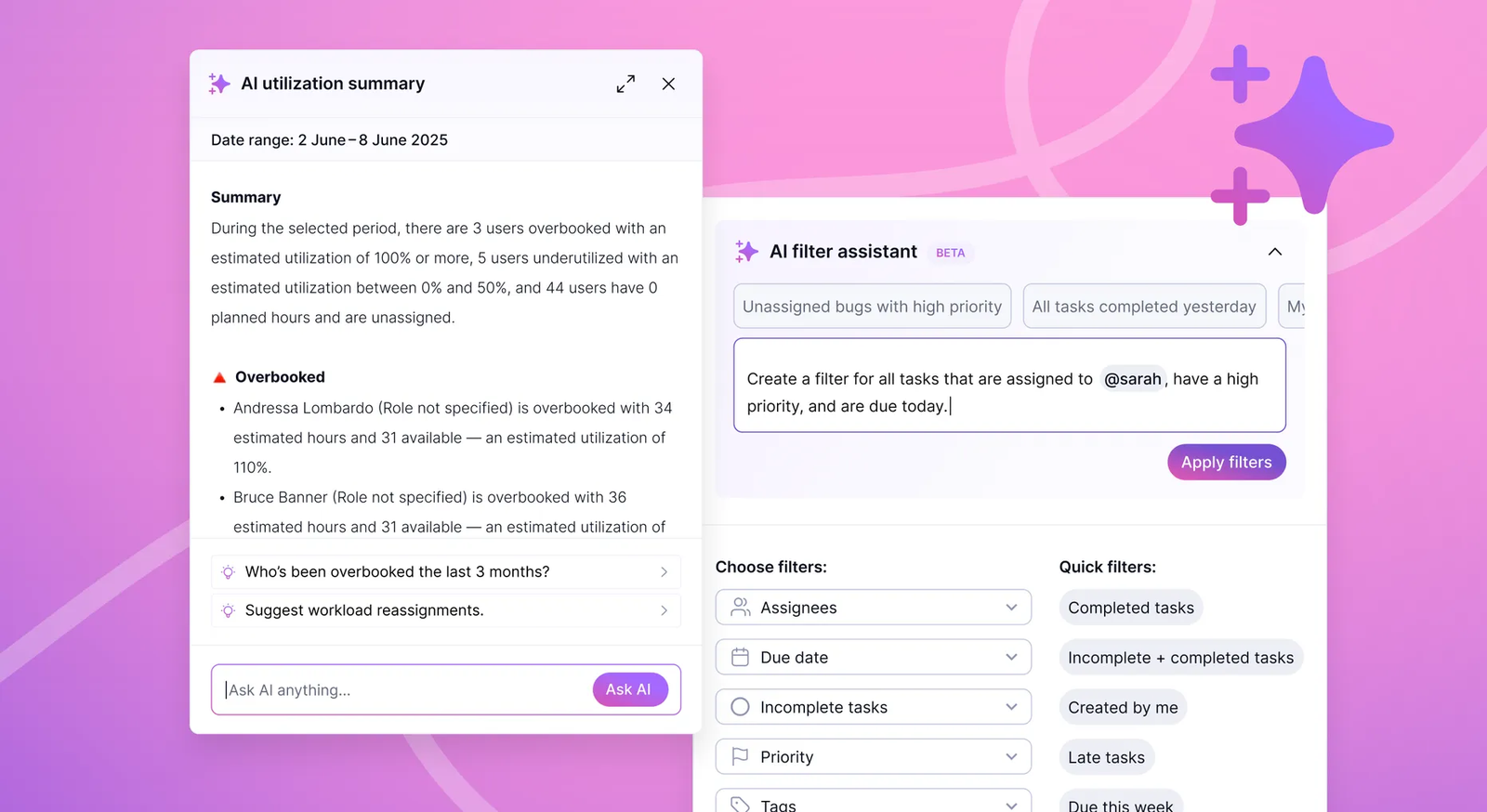Click the 'Summary' heading
Viewport: 1487px width, 812px height.
[246, 198]
